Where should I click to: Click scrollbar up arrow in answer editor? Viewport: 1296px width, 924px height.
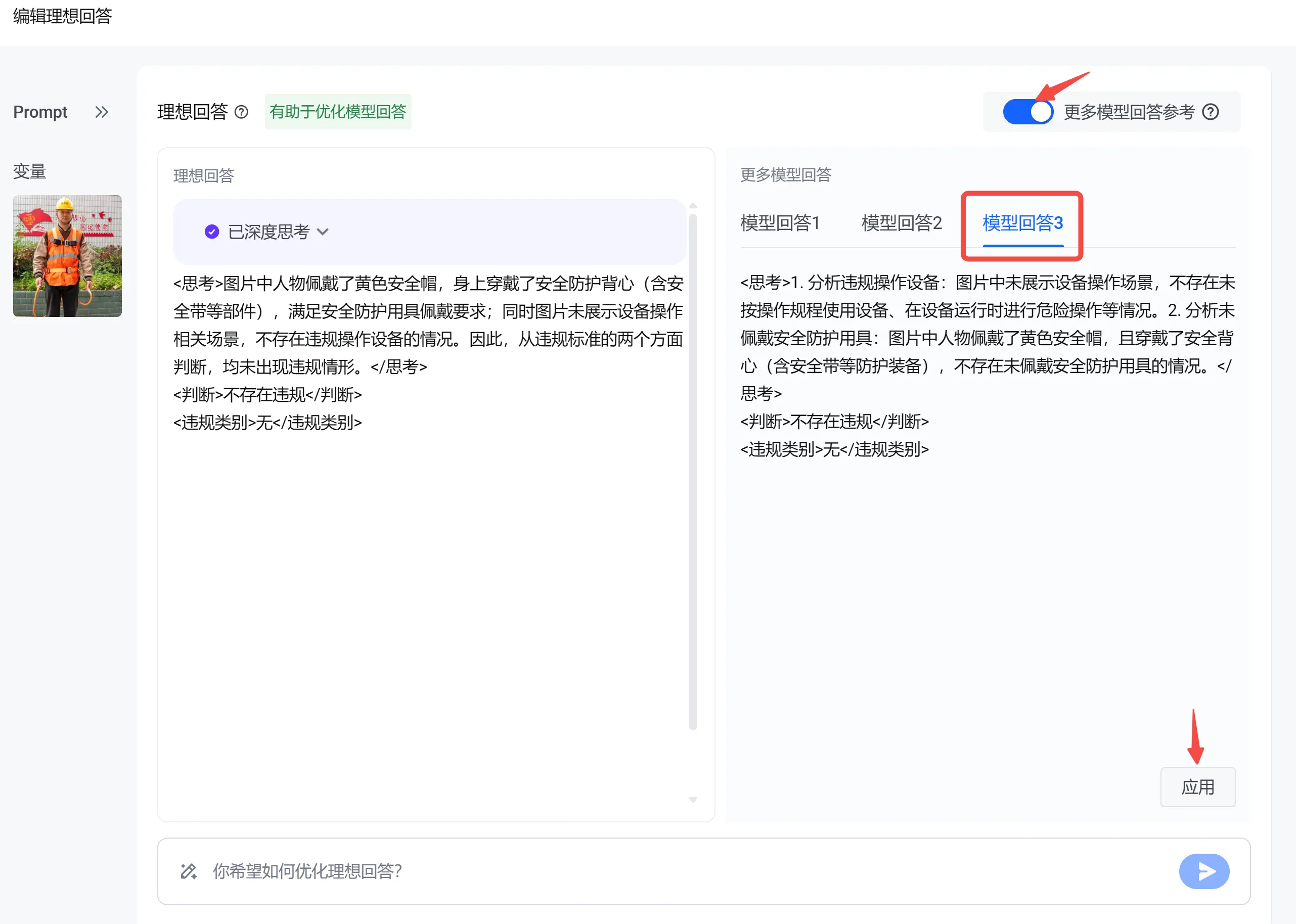point(693,206)
